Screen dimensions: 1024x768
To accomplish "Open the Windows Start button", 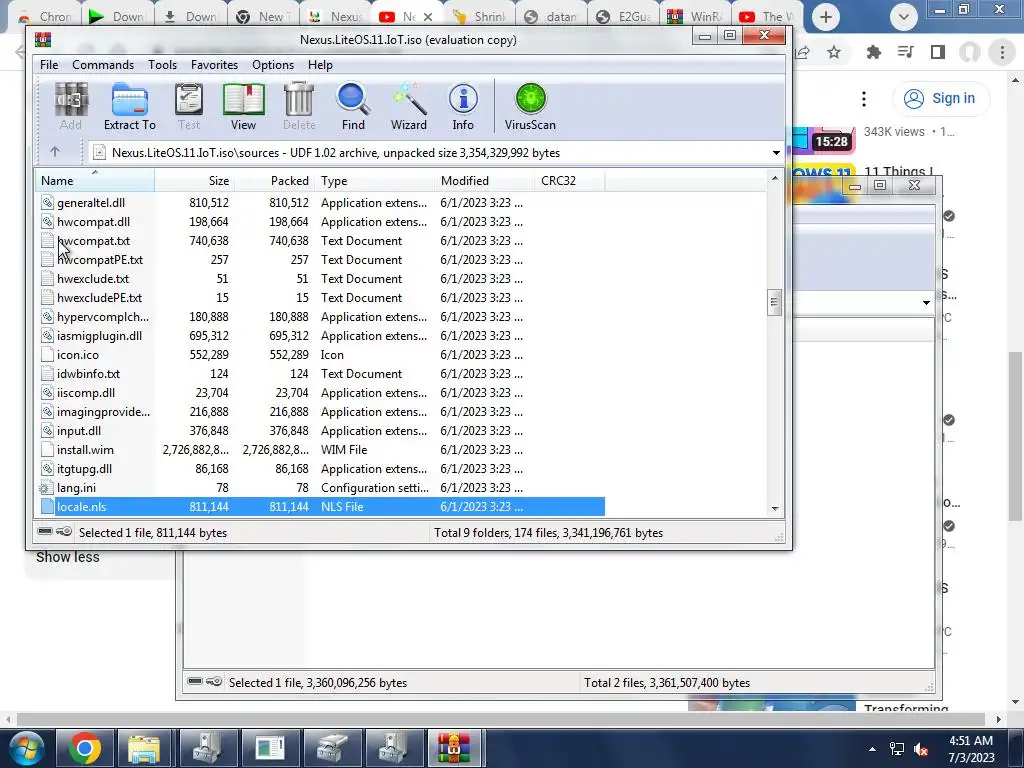I will pos(25,748).
